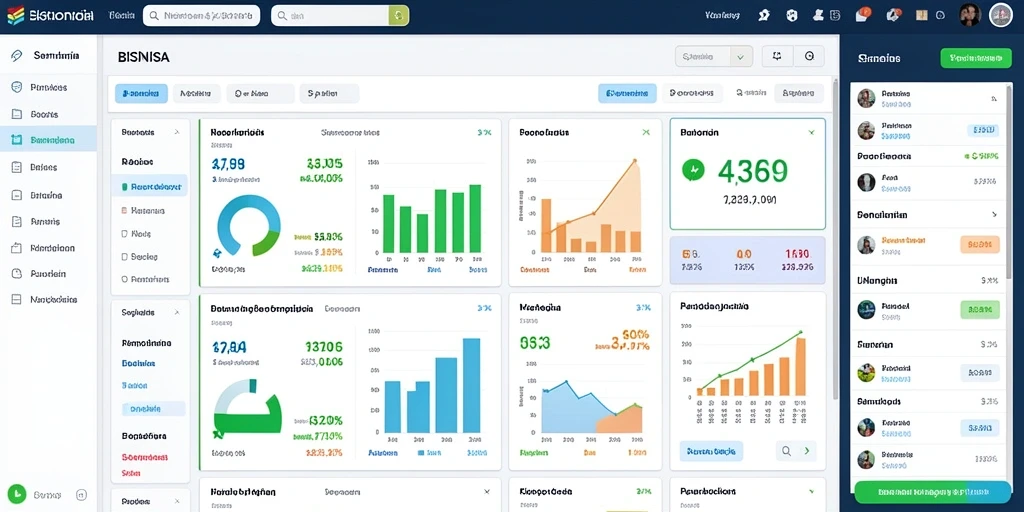Open the mail icon with orange notification badge

862,15
